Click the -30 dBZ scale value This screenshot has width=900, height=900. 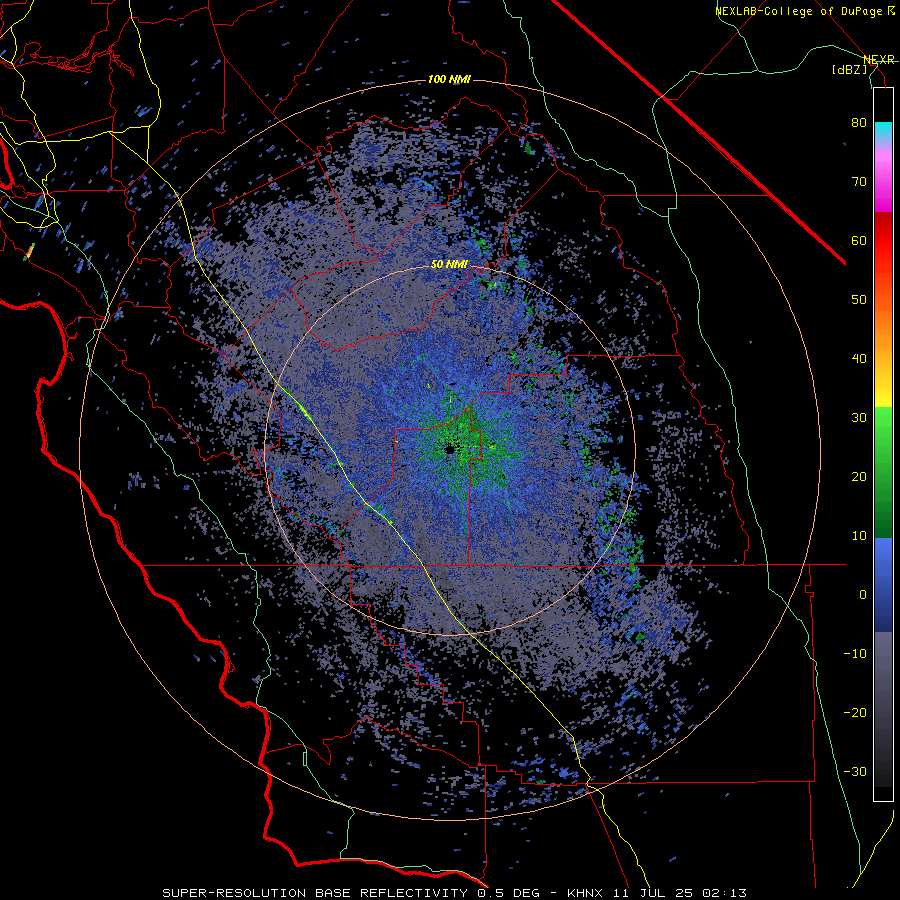(855, 771)
